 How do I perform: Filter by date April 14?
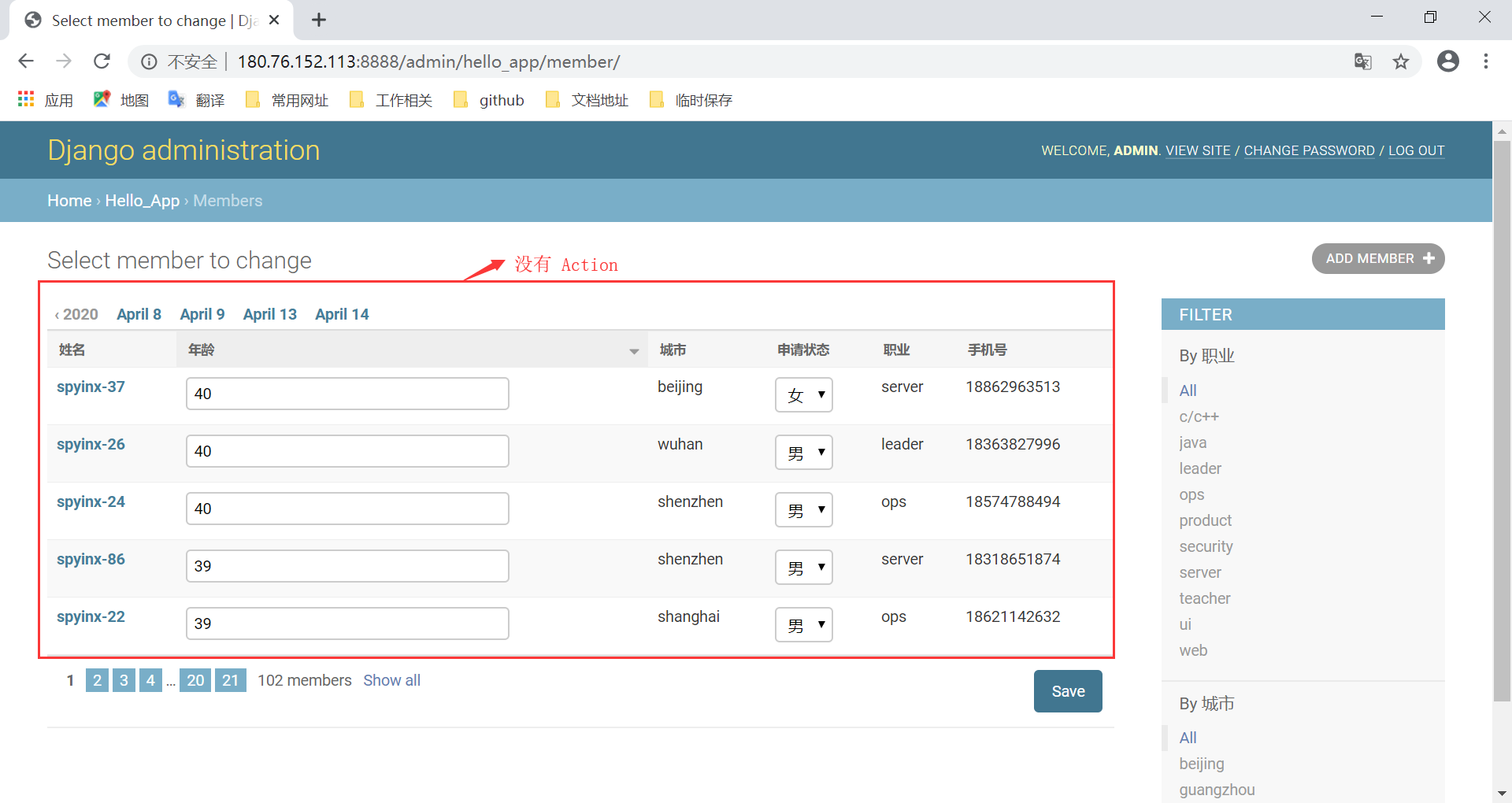342,314
